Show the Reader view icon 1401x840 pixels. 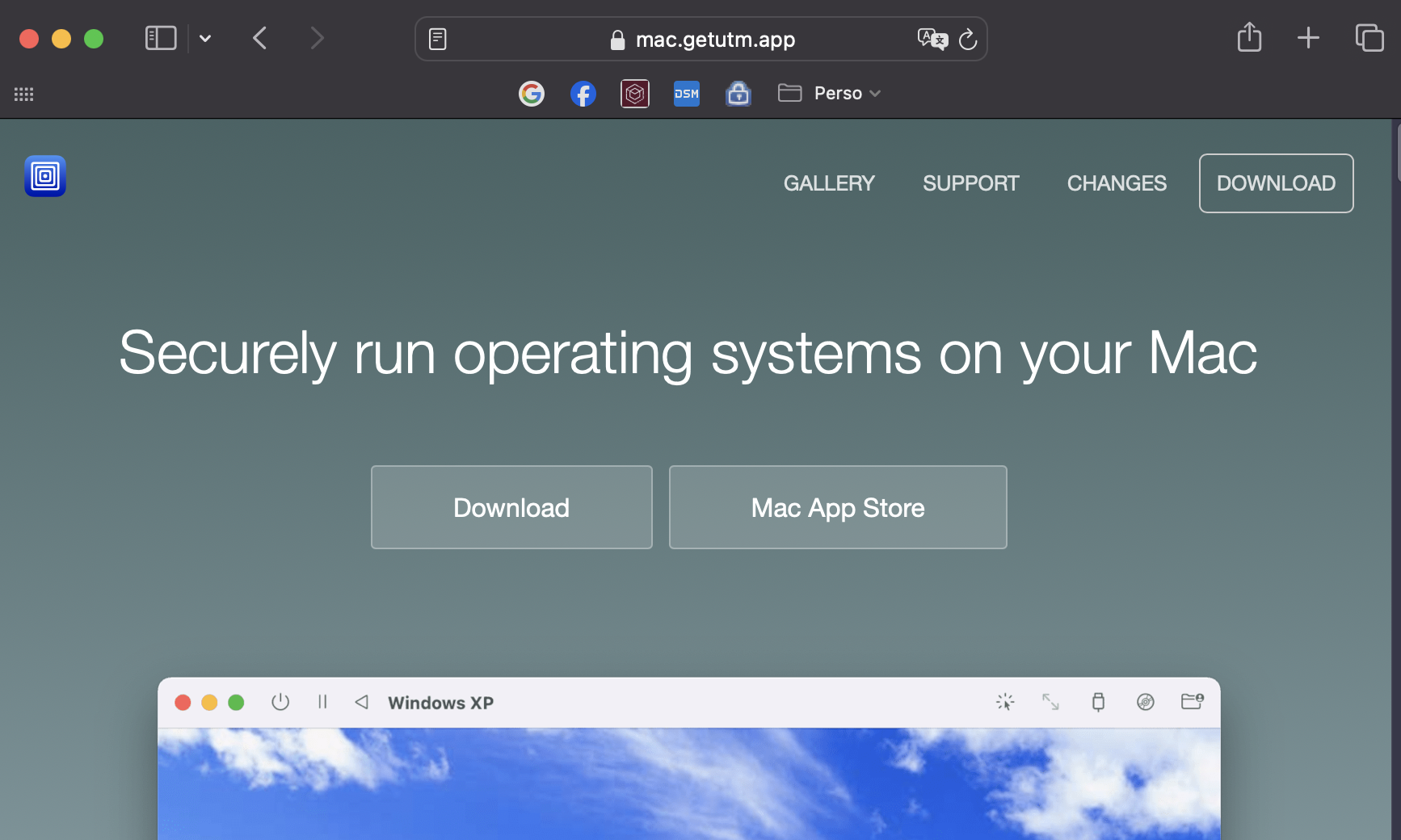point(438,39)
